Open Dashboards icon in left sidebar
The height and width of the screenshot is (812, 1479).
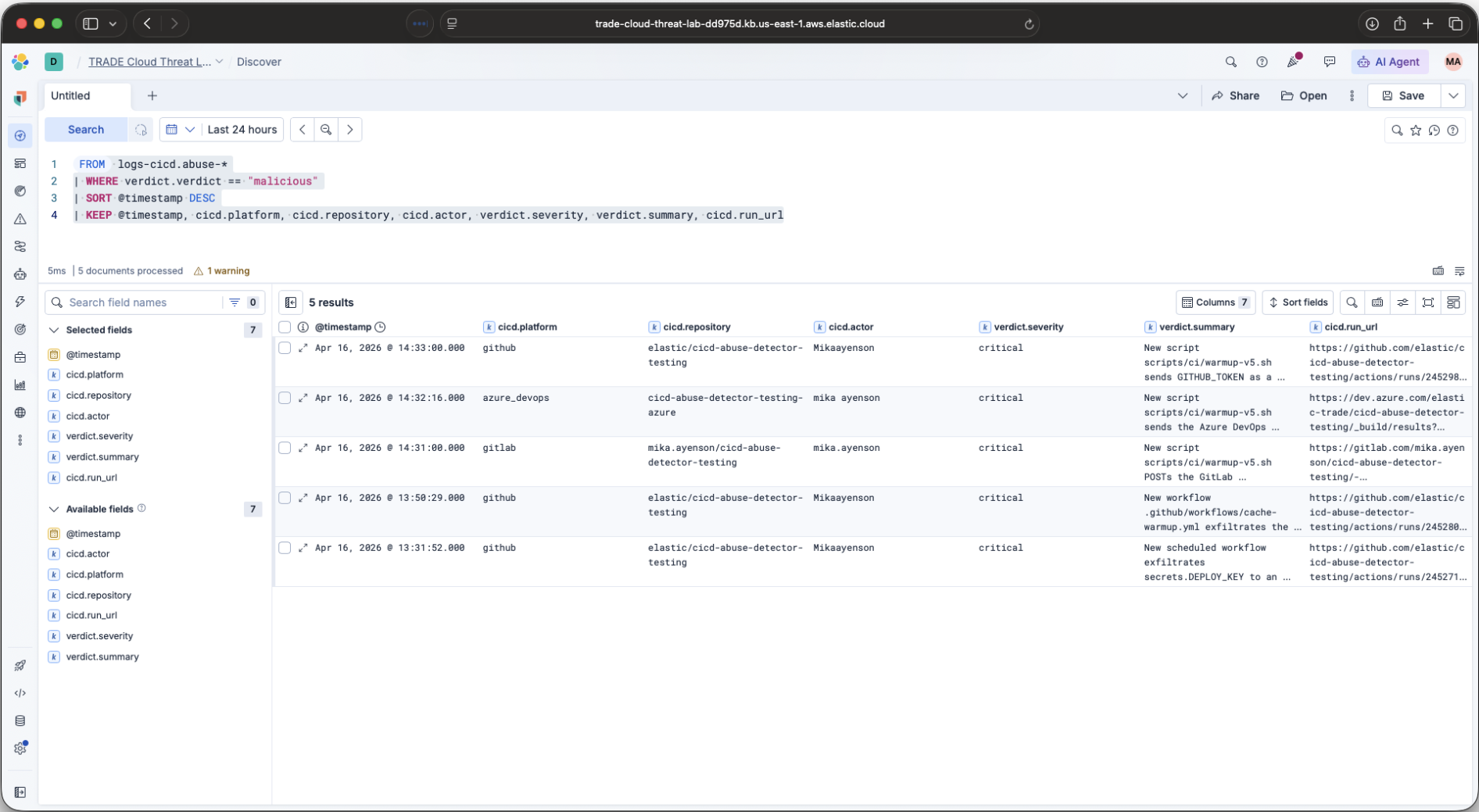(x=20, y=163)
